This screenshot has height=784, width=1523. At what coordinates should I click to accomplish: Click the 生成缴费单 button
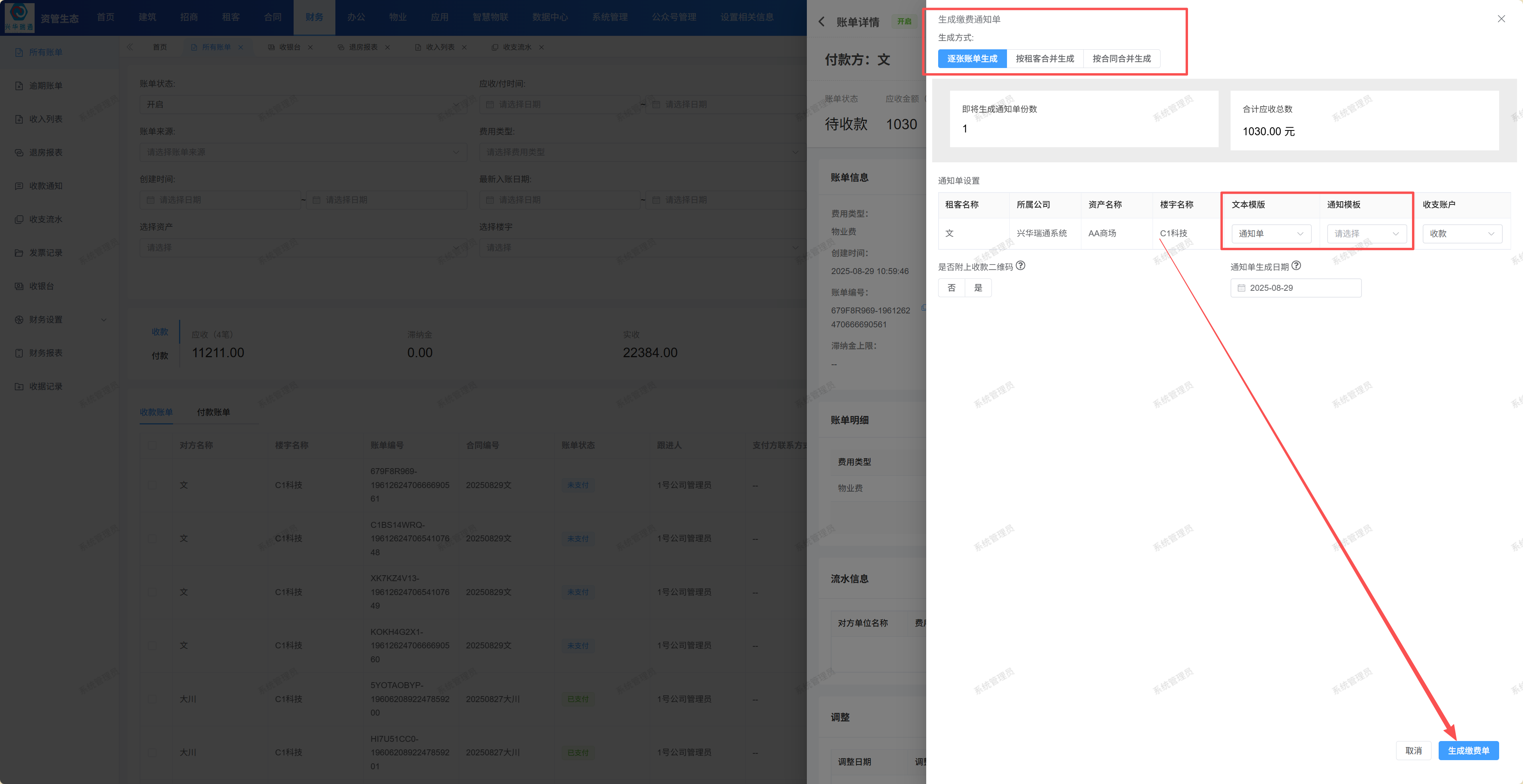pos(1468,750)
